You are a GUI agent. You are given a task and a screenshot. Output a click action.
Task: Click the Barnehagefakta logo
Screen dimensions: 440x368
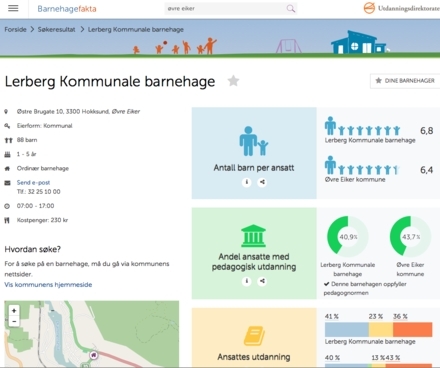pos(67,9)
